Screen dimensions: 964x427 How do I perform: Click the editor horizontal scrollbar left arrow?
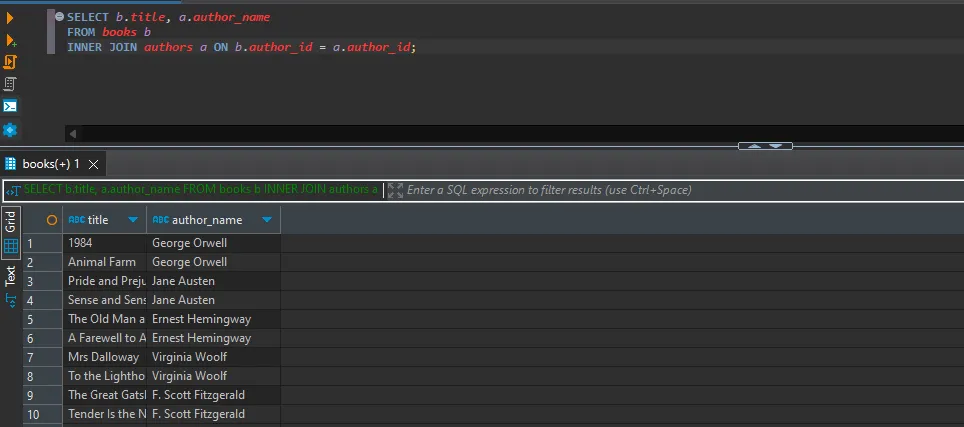[x=73, y=133]
